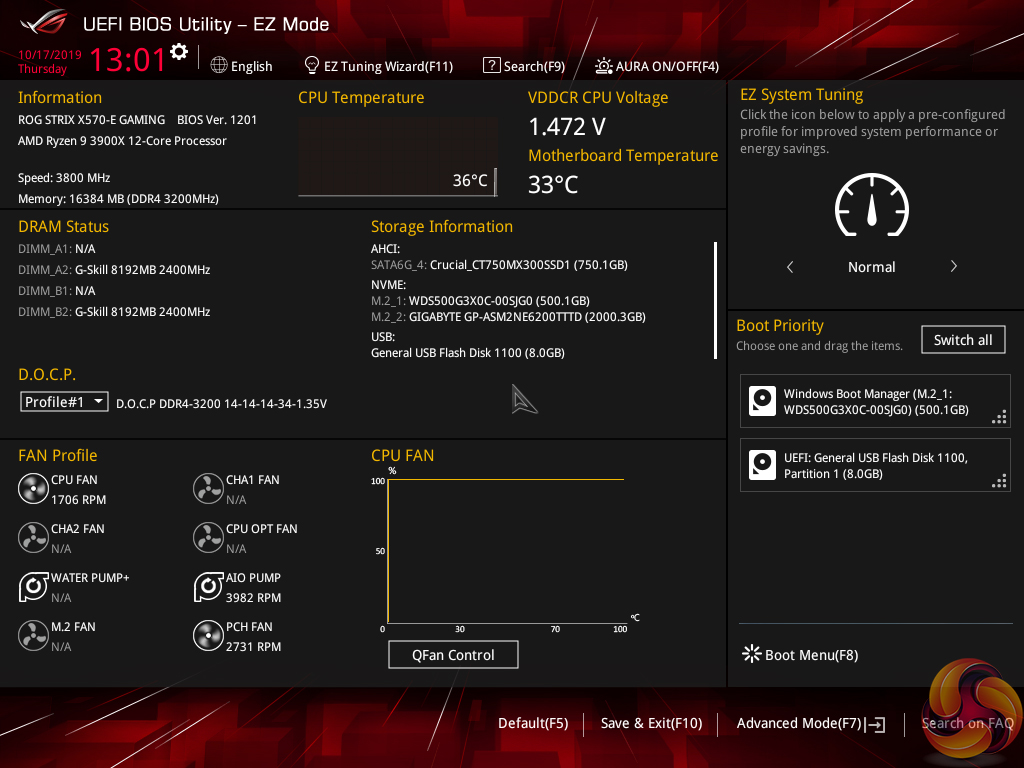
Task: Select the M.2 FAN fan icon
Action: [x=33, y=635]
